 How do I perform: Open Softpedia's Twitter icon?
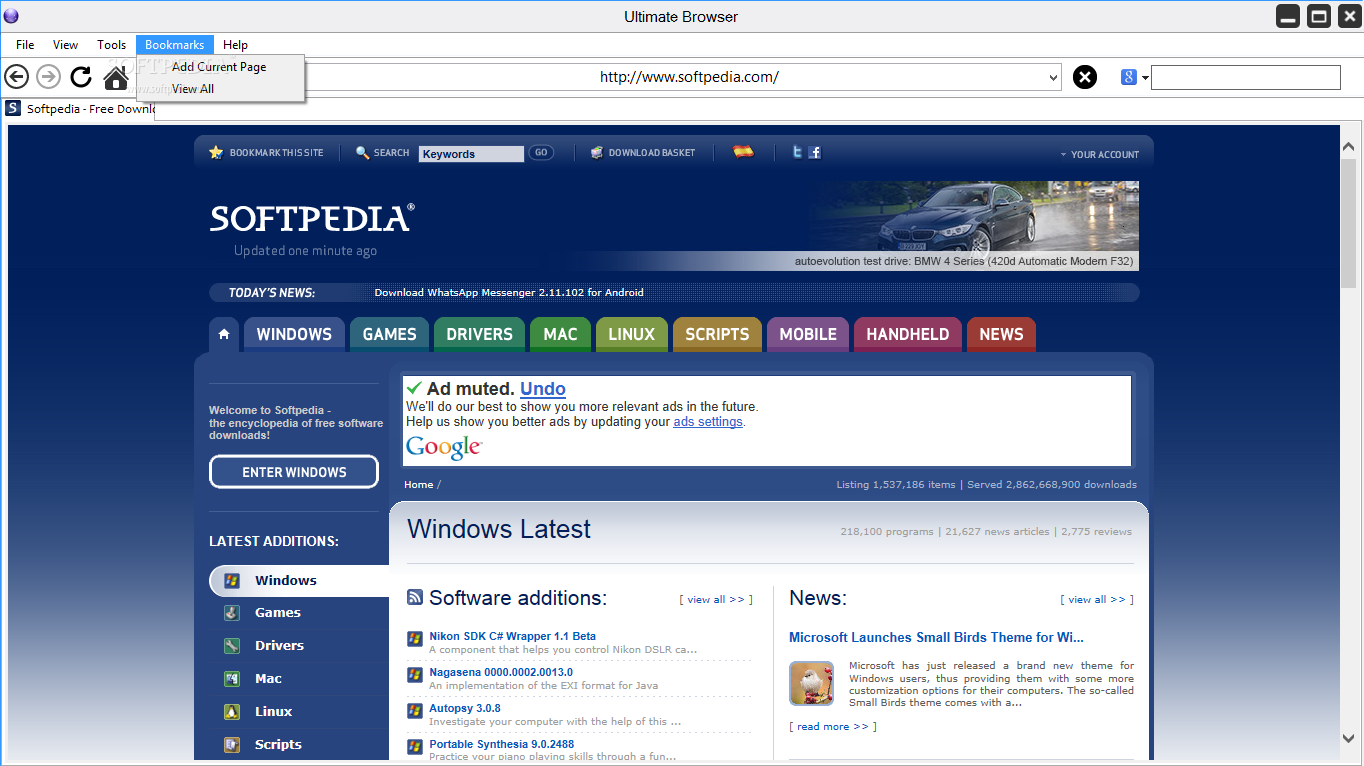pyautogui.click(x=797, y=152)
